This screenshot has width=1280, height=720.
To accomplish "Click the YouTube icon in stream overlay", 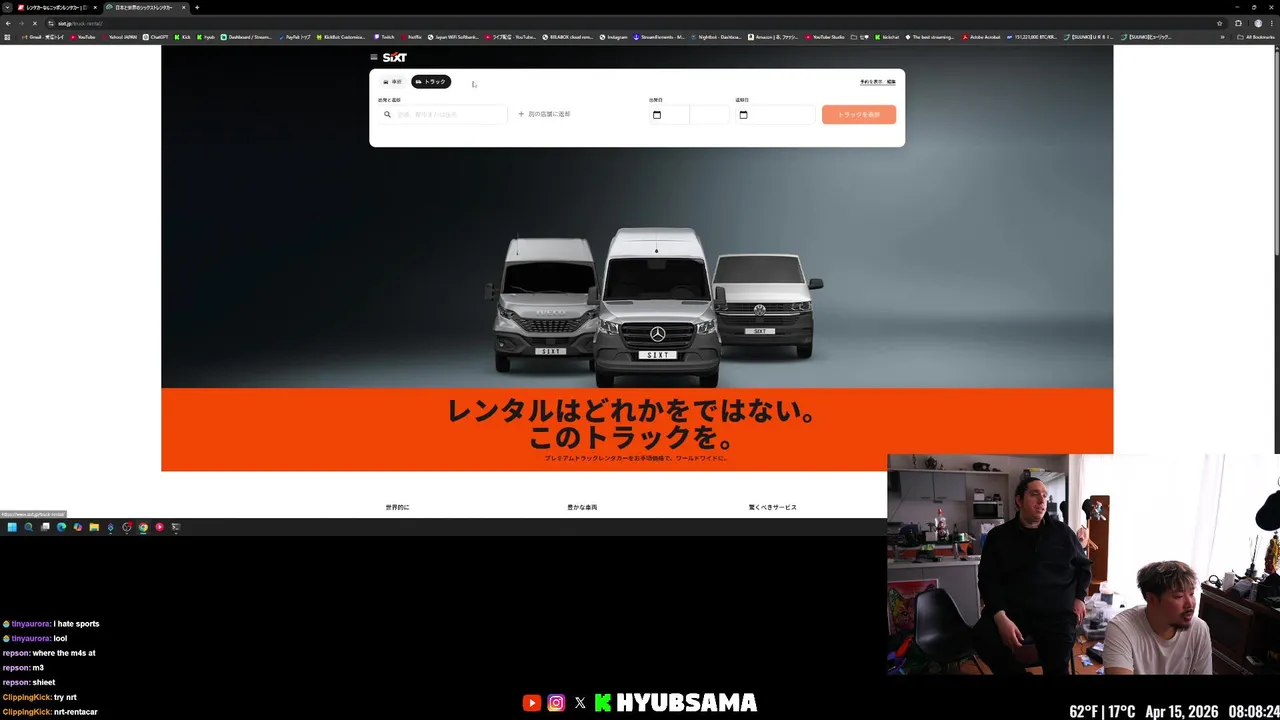I will tap(531, 703).
